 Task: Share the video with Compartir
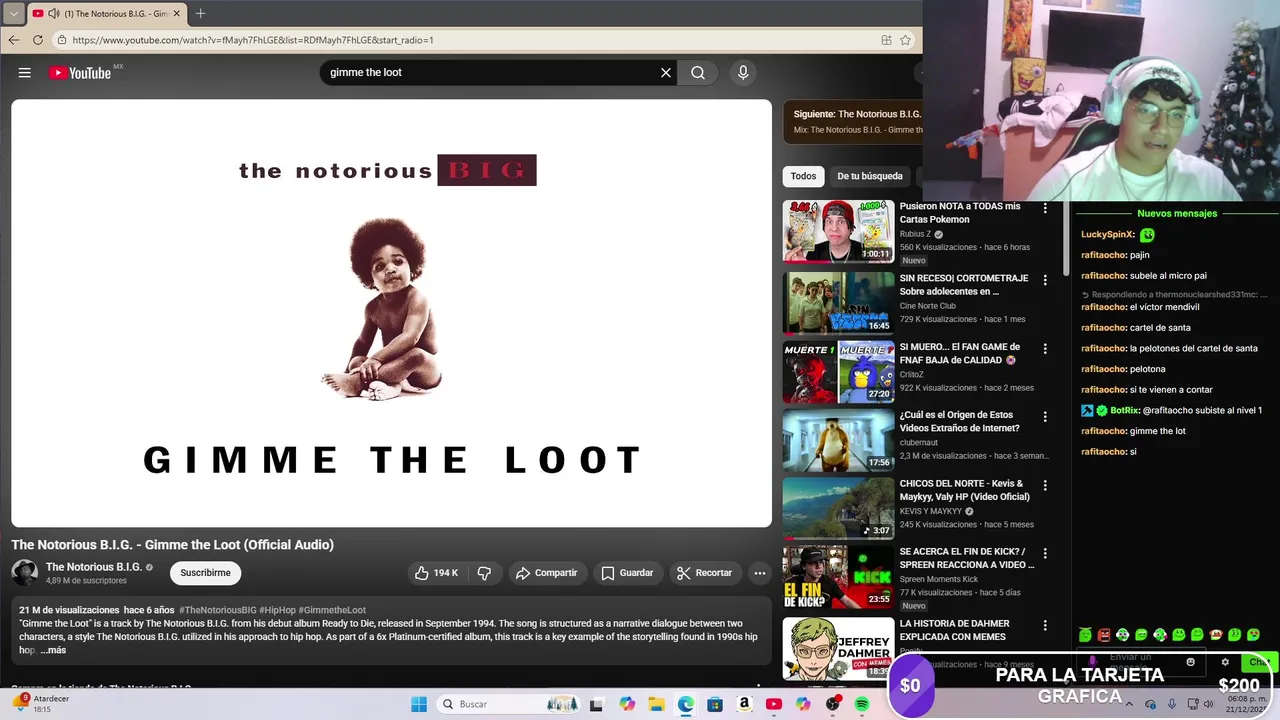(x=546, y=573)
